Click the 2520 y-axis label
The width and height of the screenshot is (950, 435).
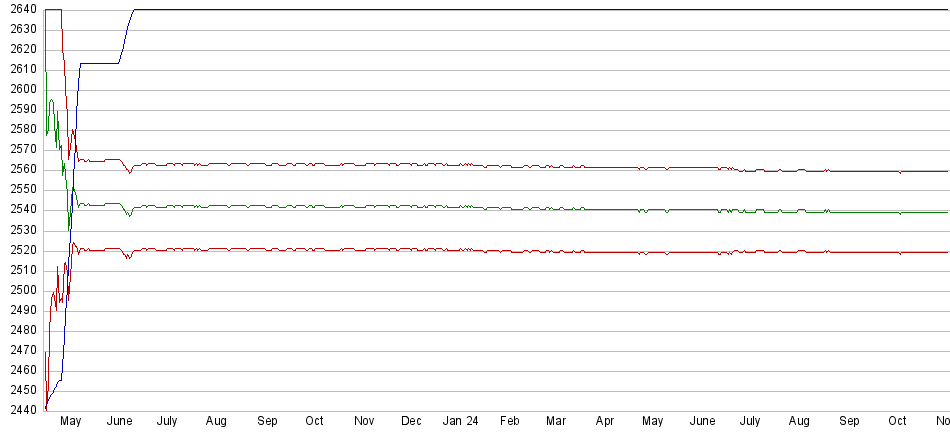coord(23,250)
